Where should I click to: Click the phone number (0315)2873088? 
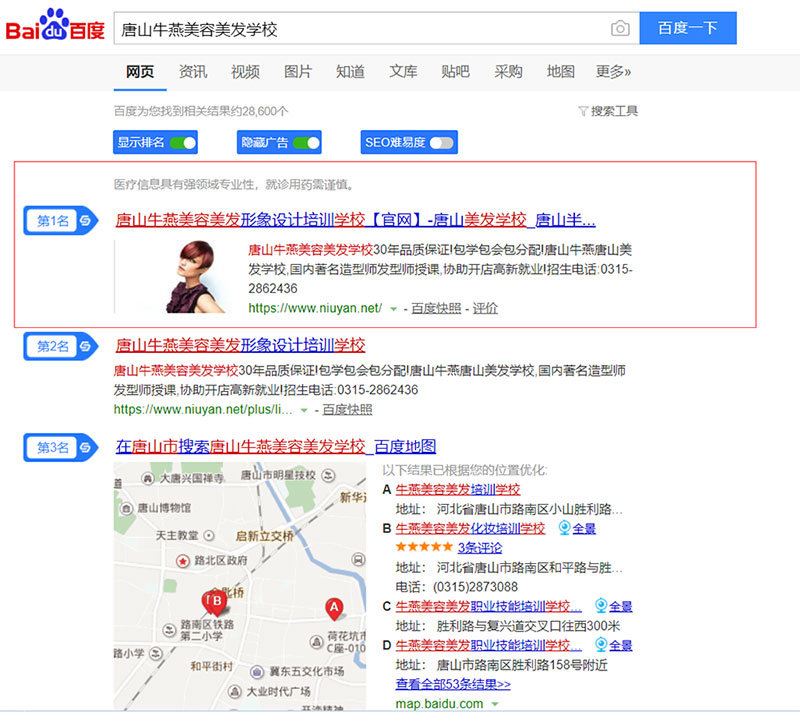[476, 587]
